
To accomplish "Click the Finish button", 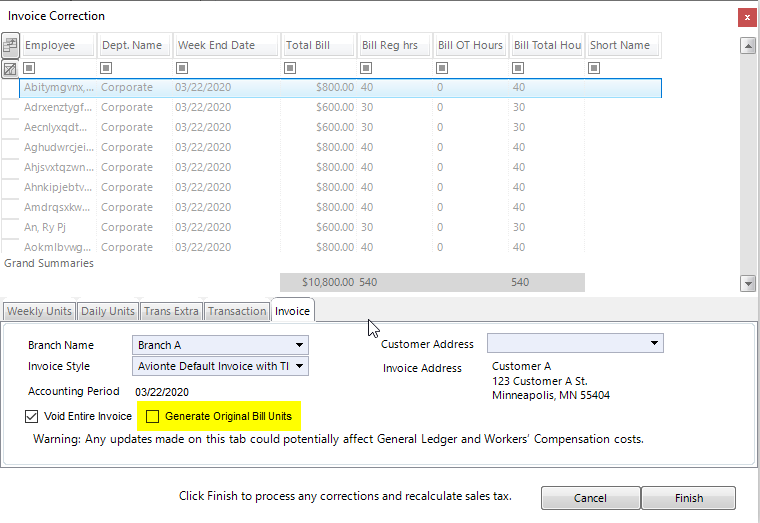I will click(689, 498).
